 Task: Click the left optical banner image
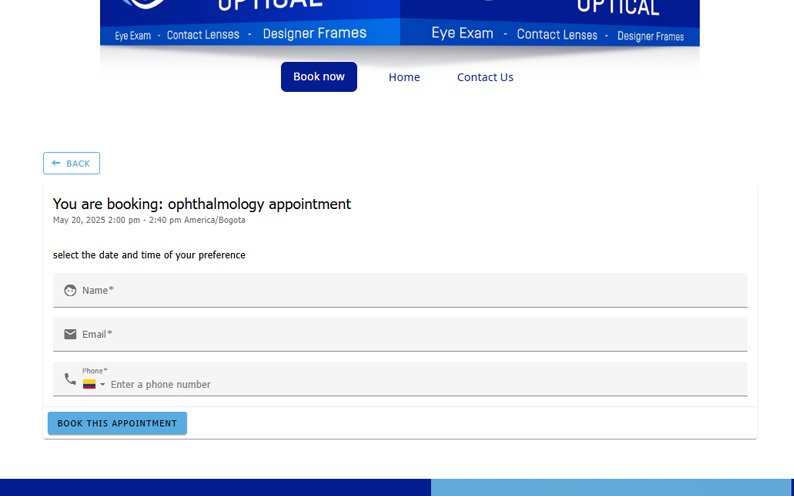(250, 22)
